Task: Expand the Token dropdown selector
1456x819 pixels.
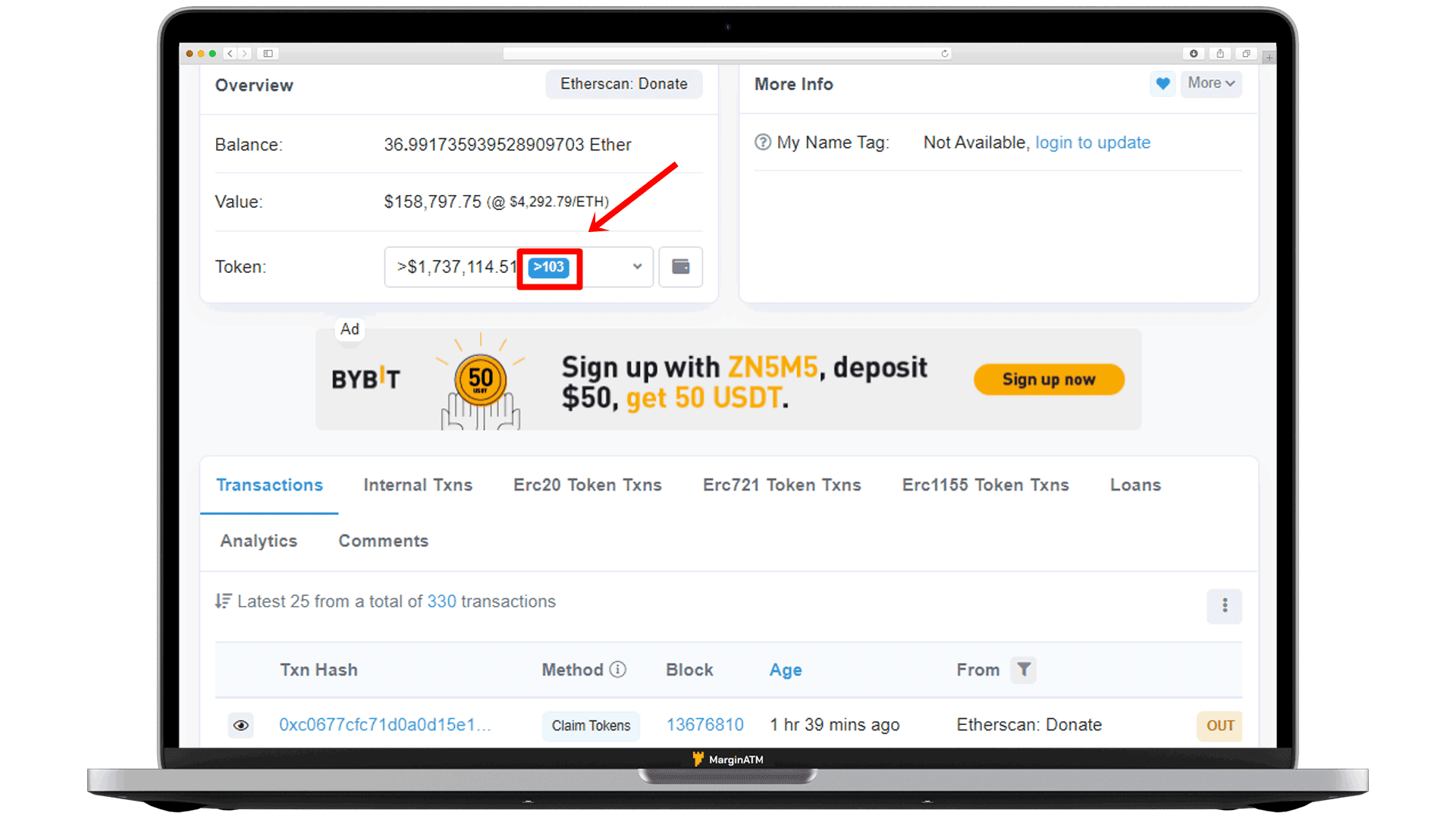Action: 636,267
